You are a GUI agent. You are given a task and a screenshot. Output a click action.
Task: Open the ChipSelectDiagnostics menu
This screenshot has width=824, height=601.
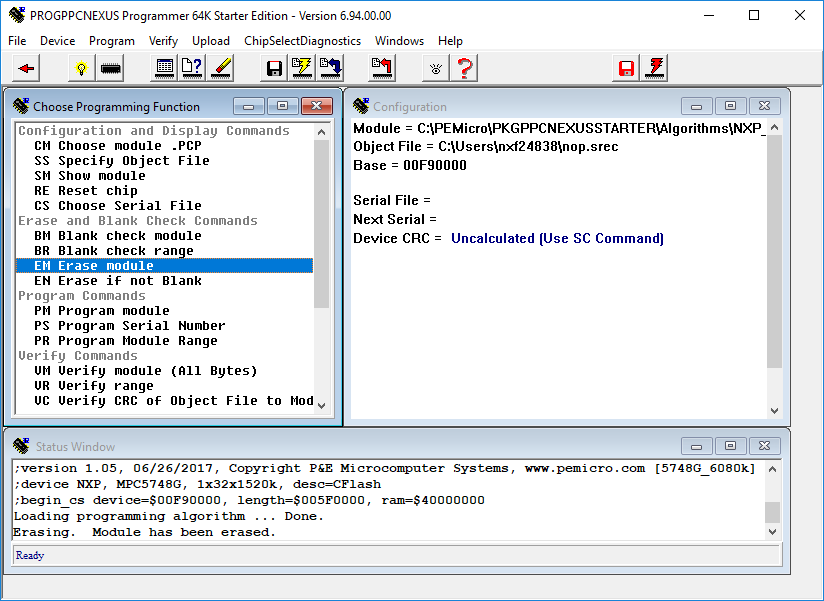click(302, 41)
